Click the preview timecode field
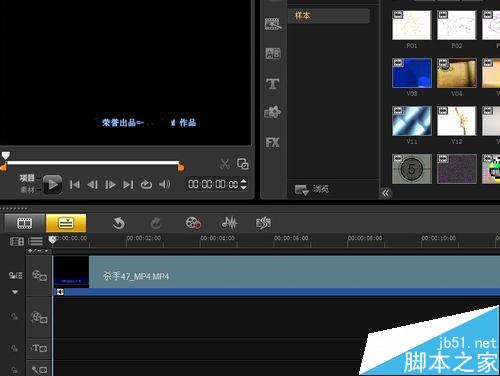Screen dimensions: 500x376 [x=213, y=184]
